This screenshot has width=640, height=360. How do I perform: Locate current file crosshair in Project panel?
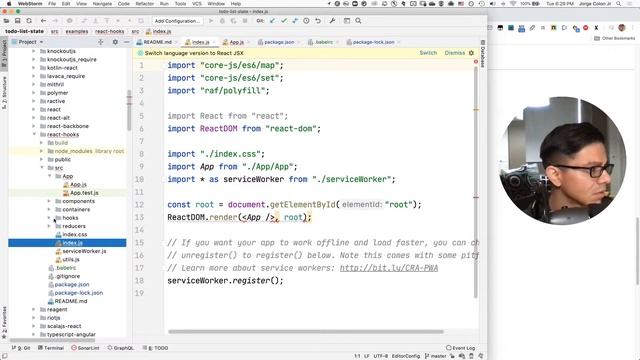pos(101,42)
